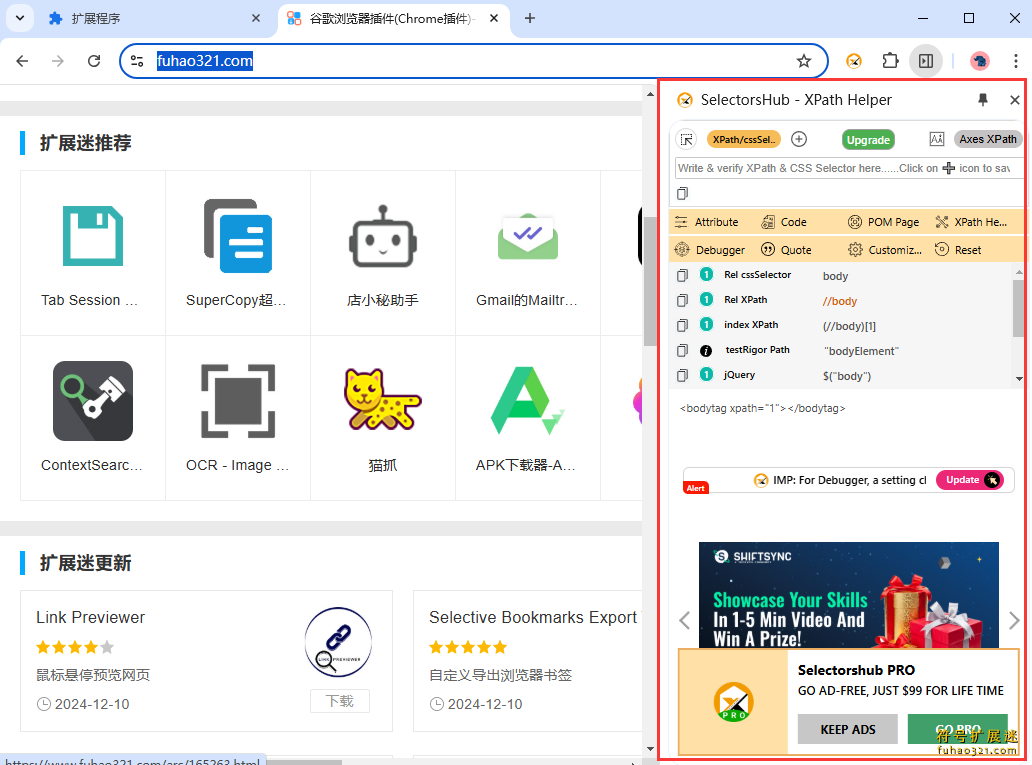Viewport: 1032px width, 765px height.
Task: Toggle the Quote option
Action: pos(786,250)
